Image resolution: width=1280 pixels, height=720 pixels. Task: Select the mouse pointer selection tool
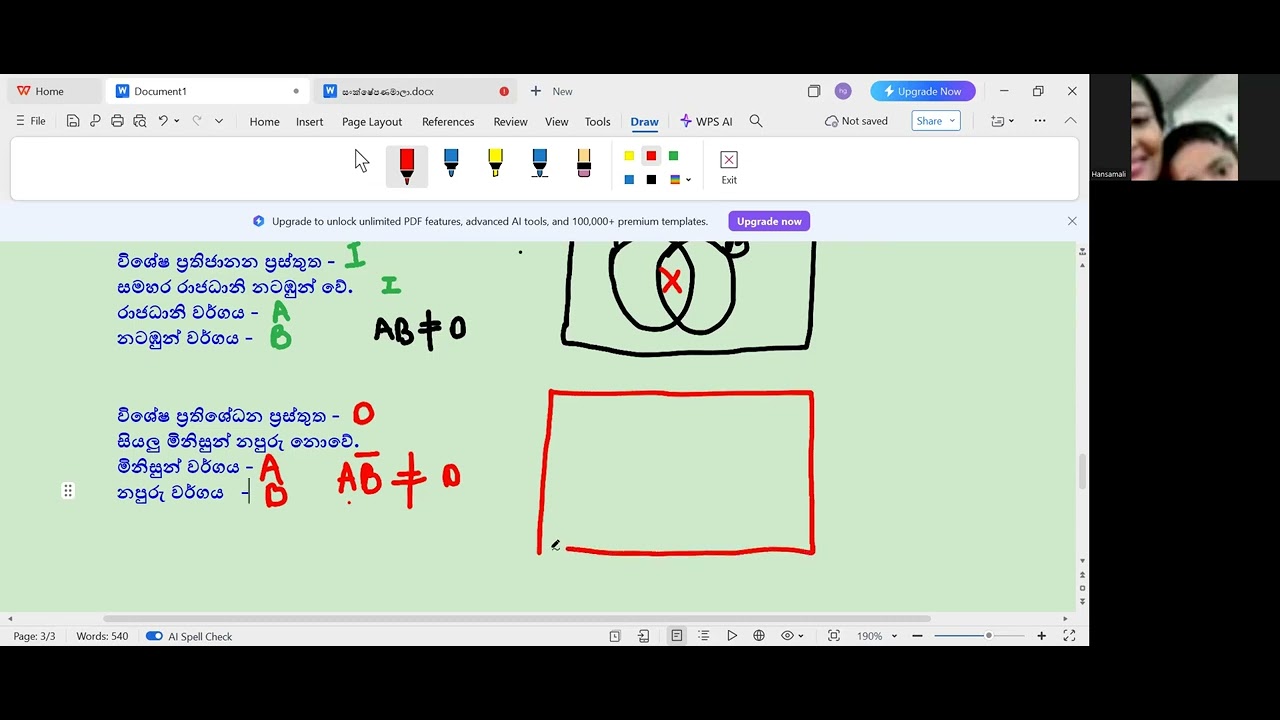(362, 161)
